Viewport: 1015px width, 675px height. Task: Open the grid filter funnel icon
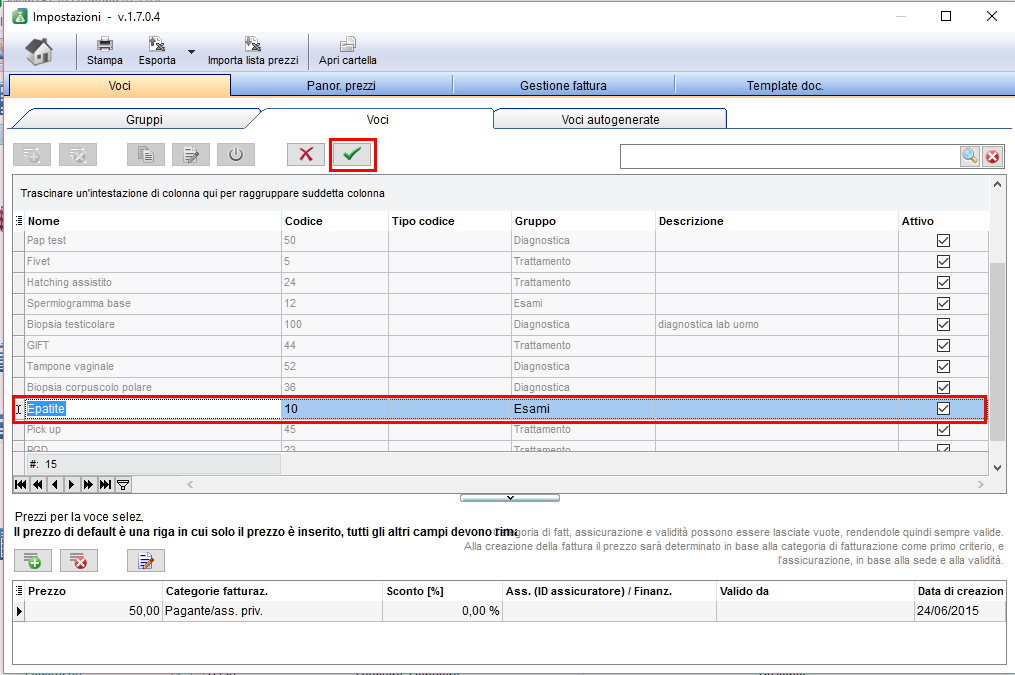122,484
